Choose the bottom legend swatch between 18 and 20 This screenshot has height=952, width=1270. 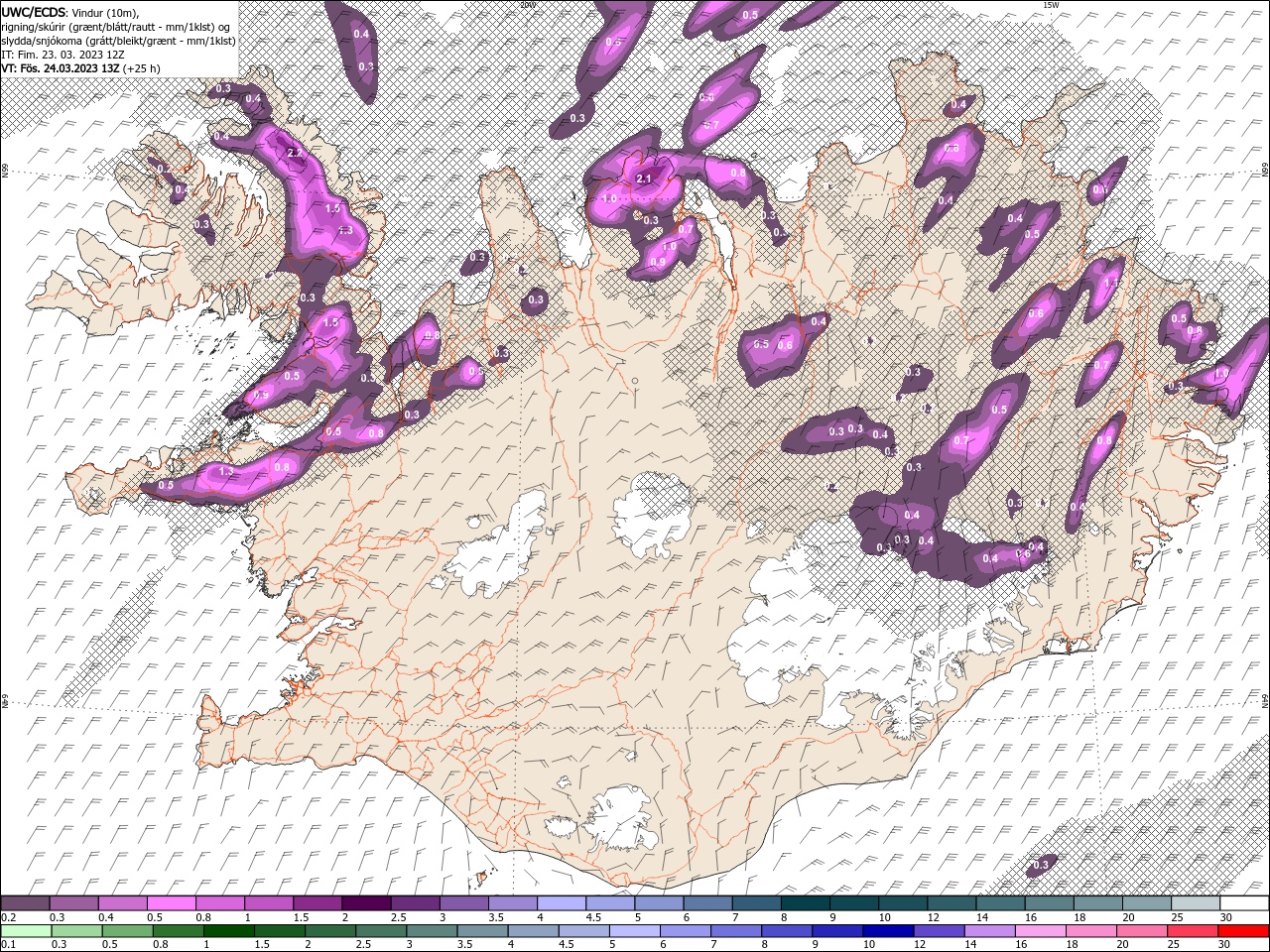(1091, 931)
